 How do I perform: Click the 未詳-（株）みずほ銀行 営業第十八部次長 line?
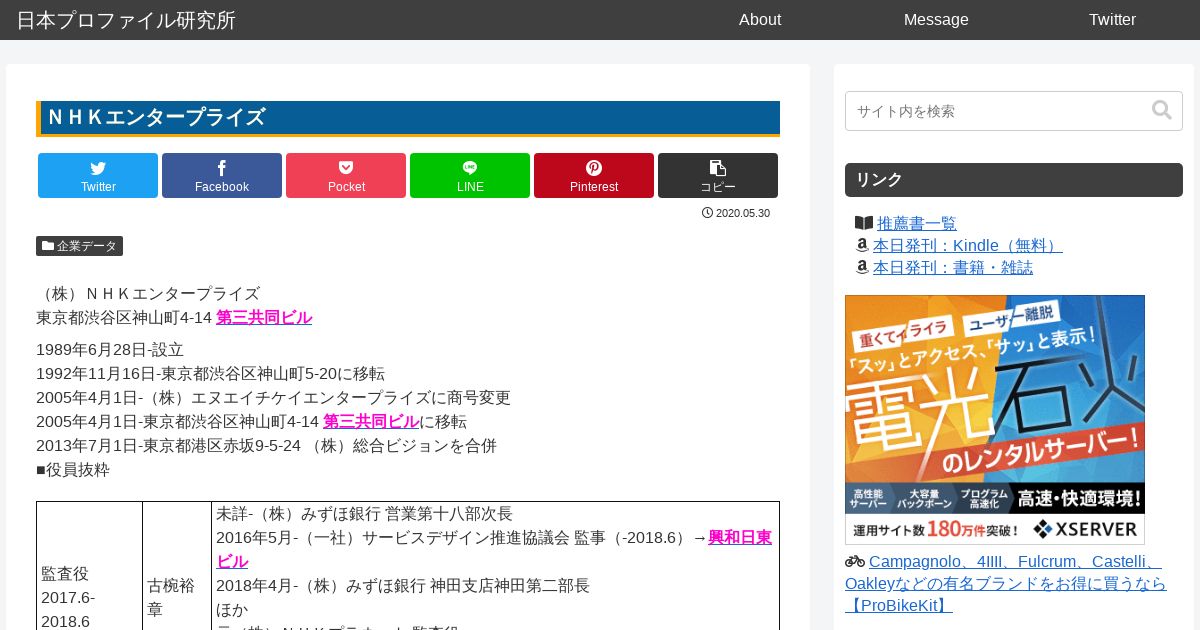point(364,514)
